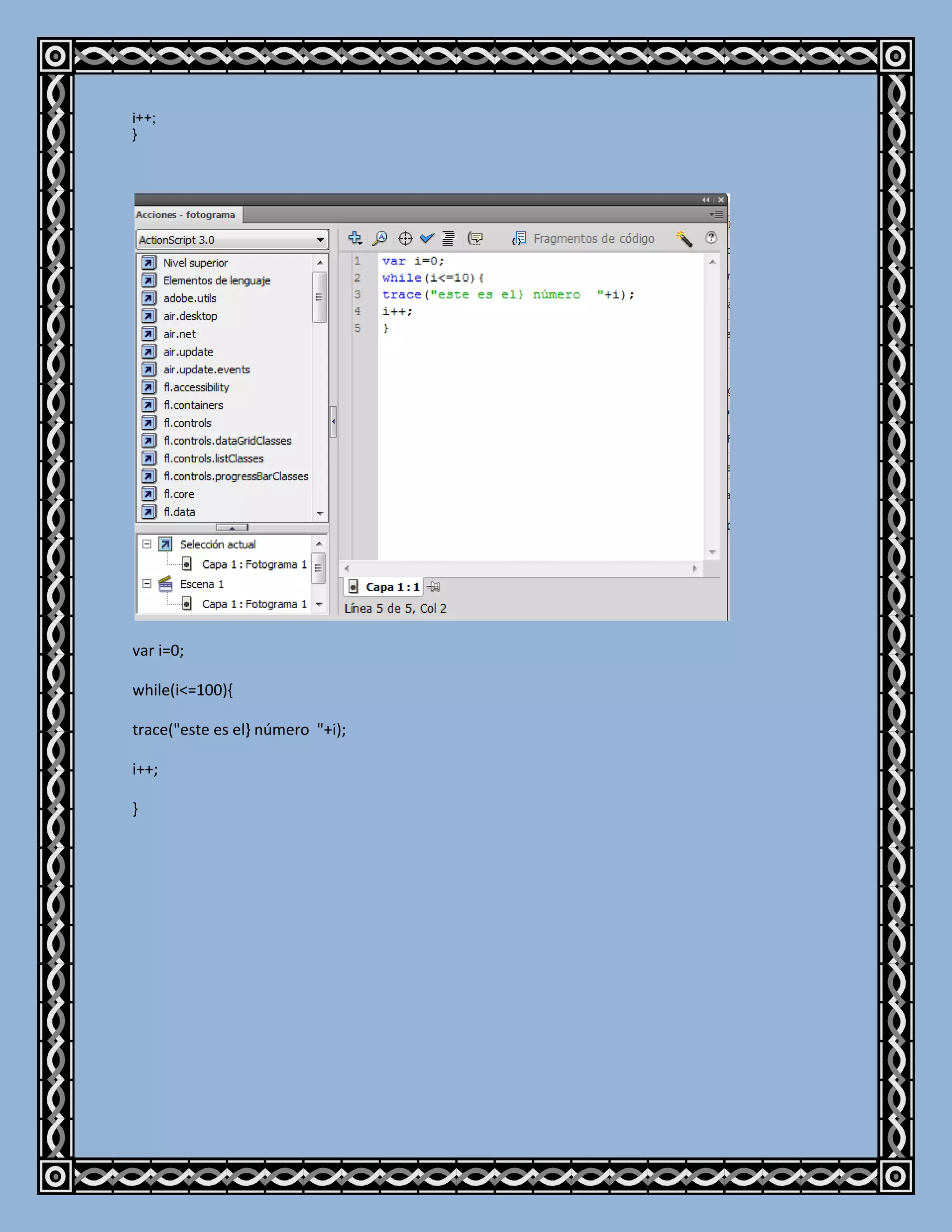Toggle Script Assist magic wand icon
Screen dimensions: 952x1232
coord(684,238)
